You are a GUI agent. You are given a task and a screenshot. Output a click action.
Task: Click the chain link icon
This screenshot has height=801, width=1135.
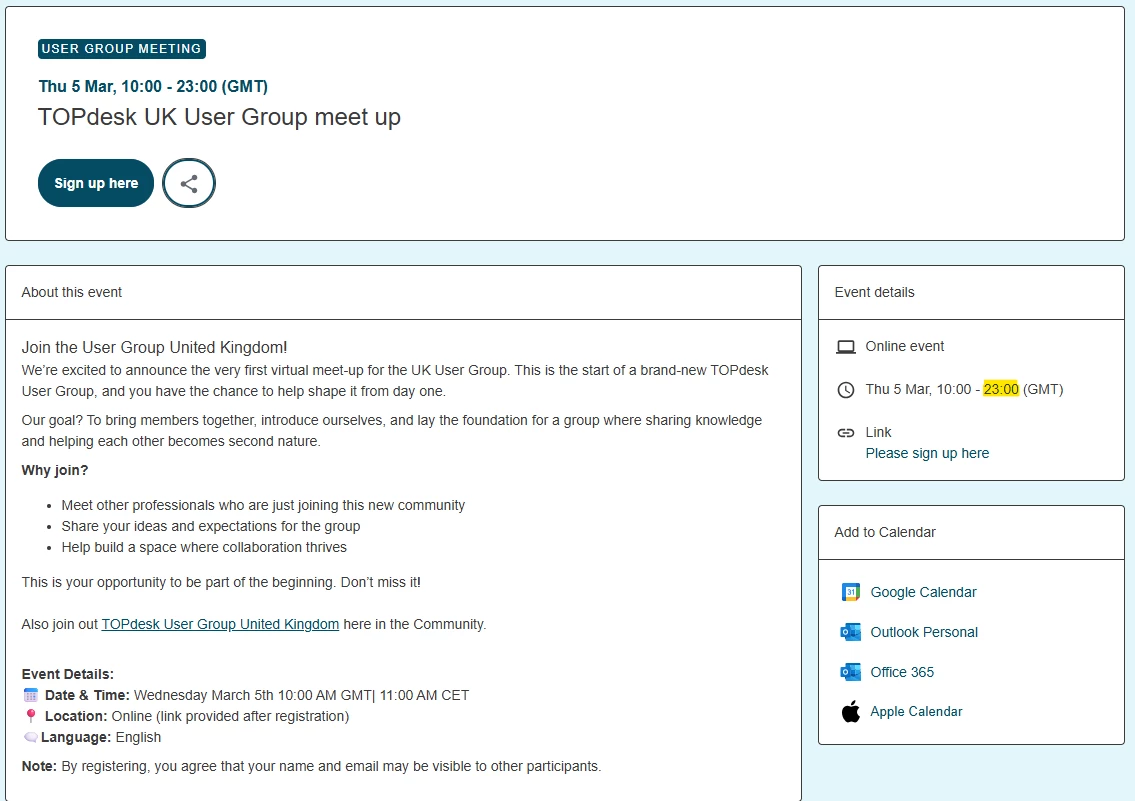pos(845,433)
